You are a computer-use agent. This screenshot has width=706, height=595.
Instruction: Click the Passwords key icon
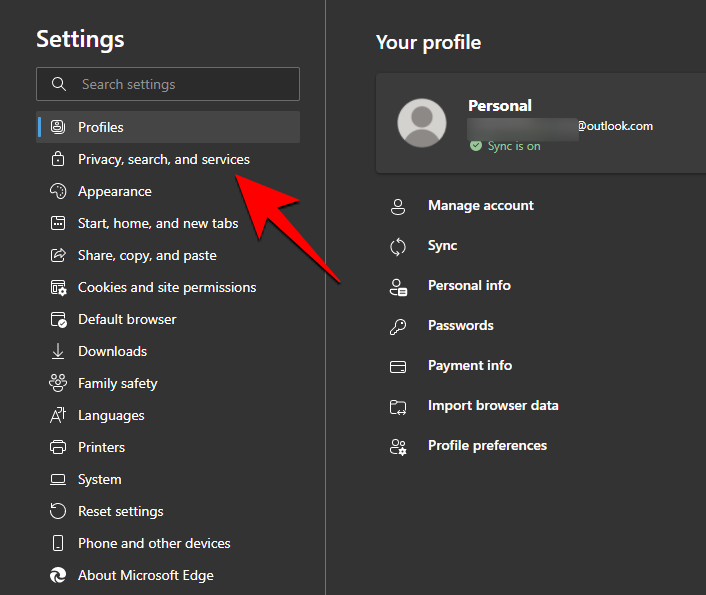tap(398, 326)
